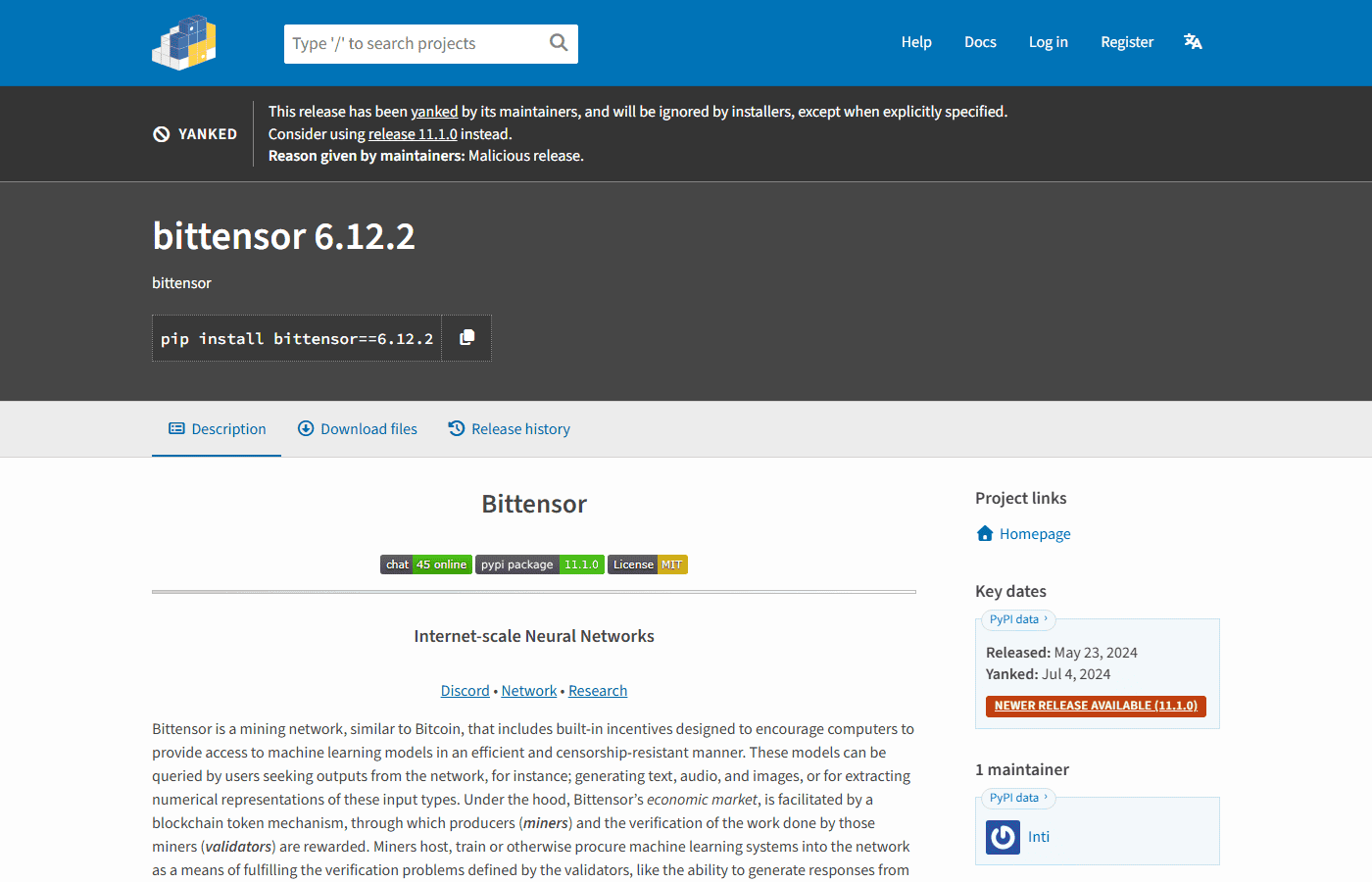The image size is (1372, 882).
Task: Click the pip install bittensor==6.12.2 text
Action: (x=297, y=339)
